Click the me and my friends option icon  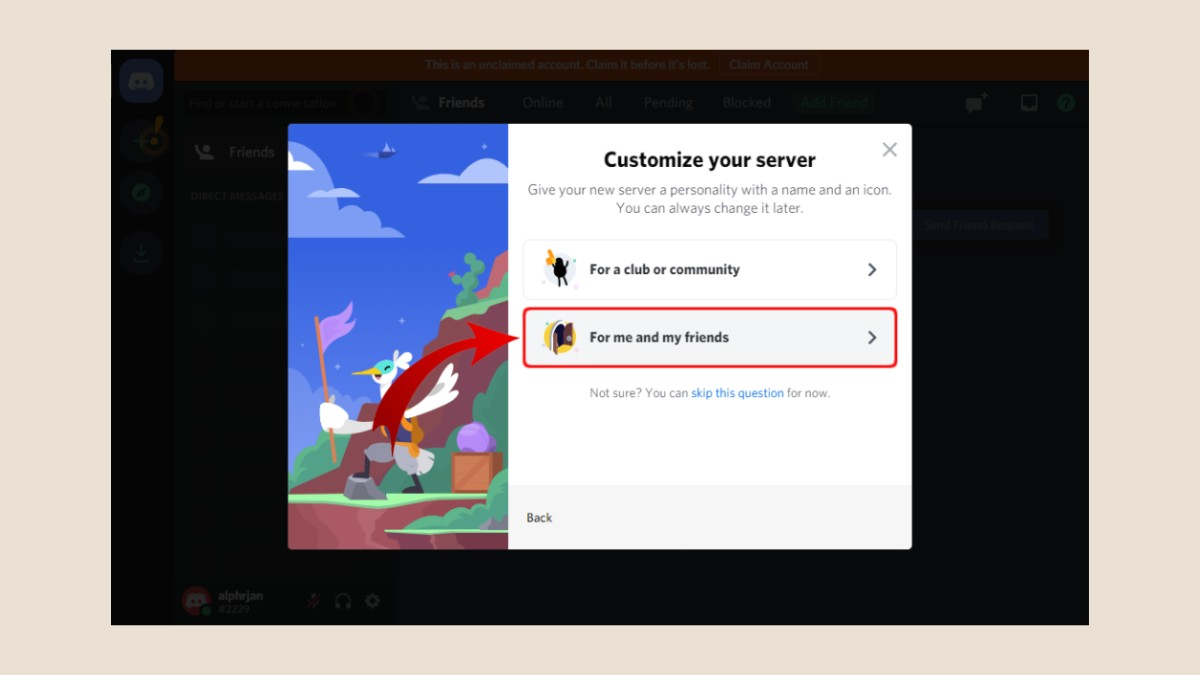(x=559, y=337)
